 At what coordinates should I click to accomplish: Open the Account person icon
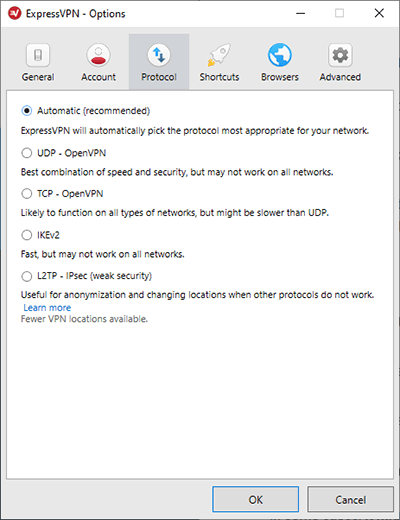pos(98,55)
